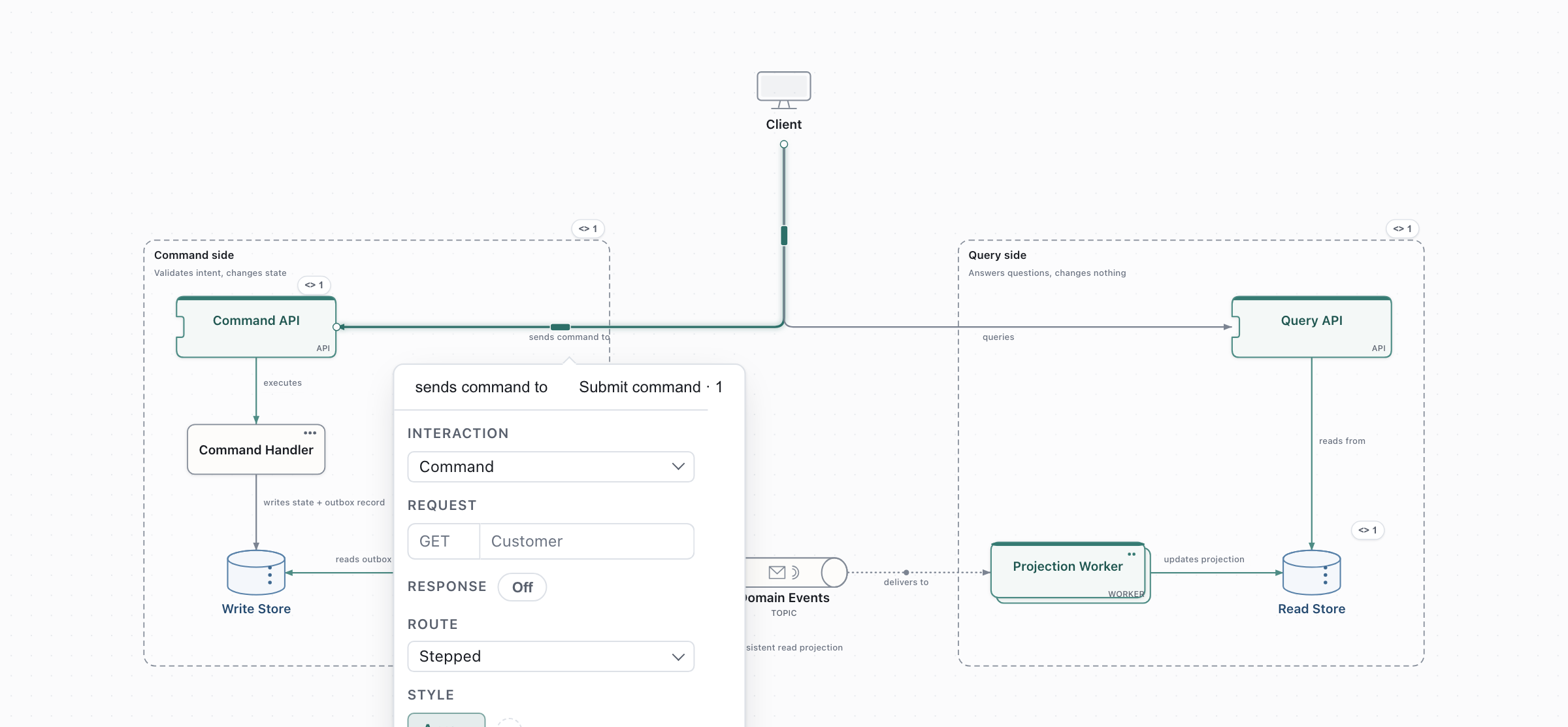This screenshot has width=1568, height=727.
Task: Select the Read Store database icon
Action: coord(1312,573)
